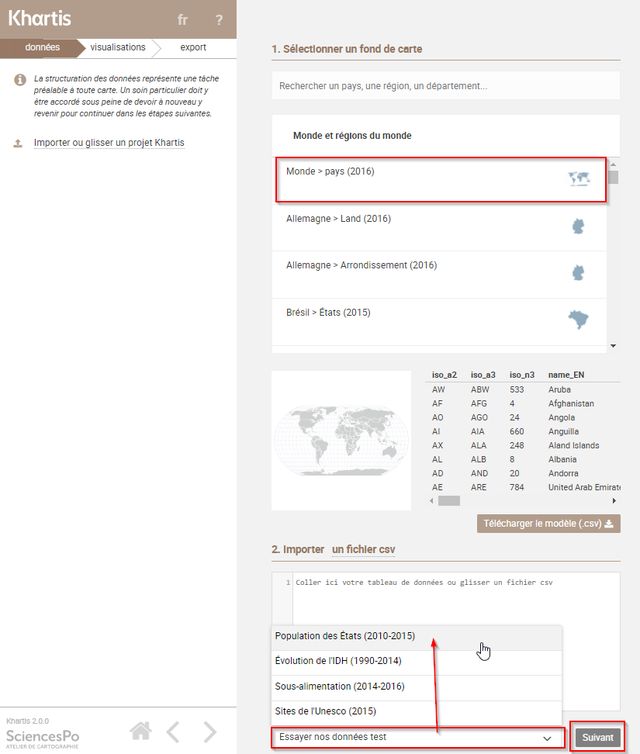Screen dimensions: 640x754
Task: Go to next step with right arrow
Action: pyautogui.click(x=210, y=731)
